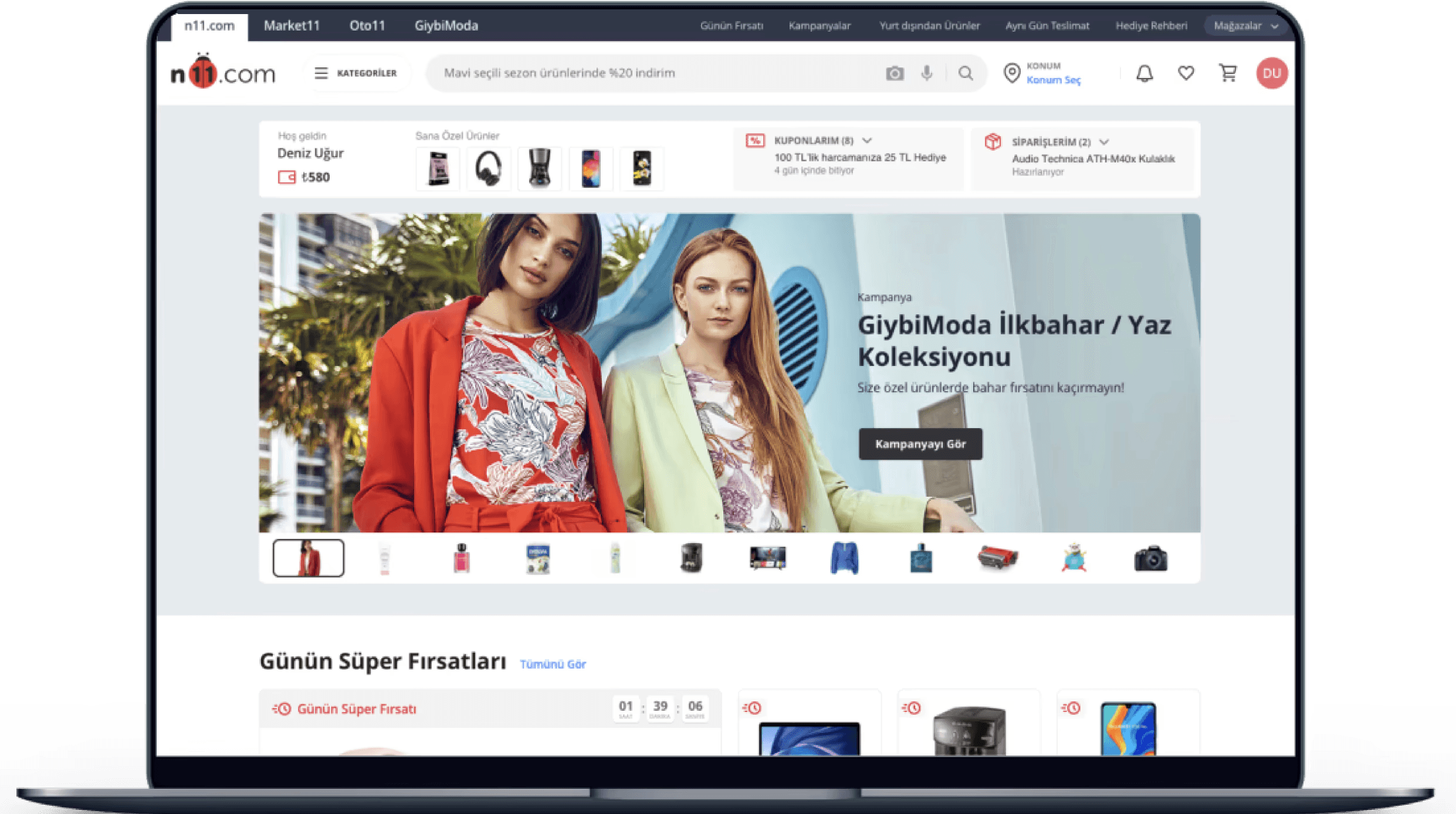This screenshot has width=1456, height=814.
Task: Click the camera image search icon
Action: [895, 73]
